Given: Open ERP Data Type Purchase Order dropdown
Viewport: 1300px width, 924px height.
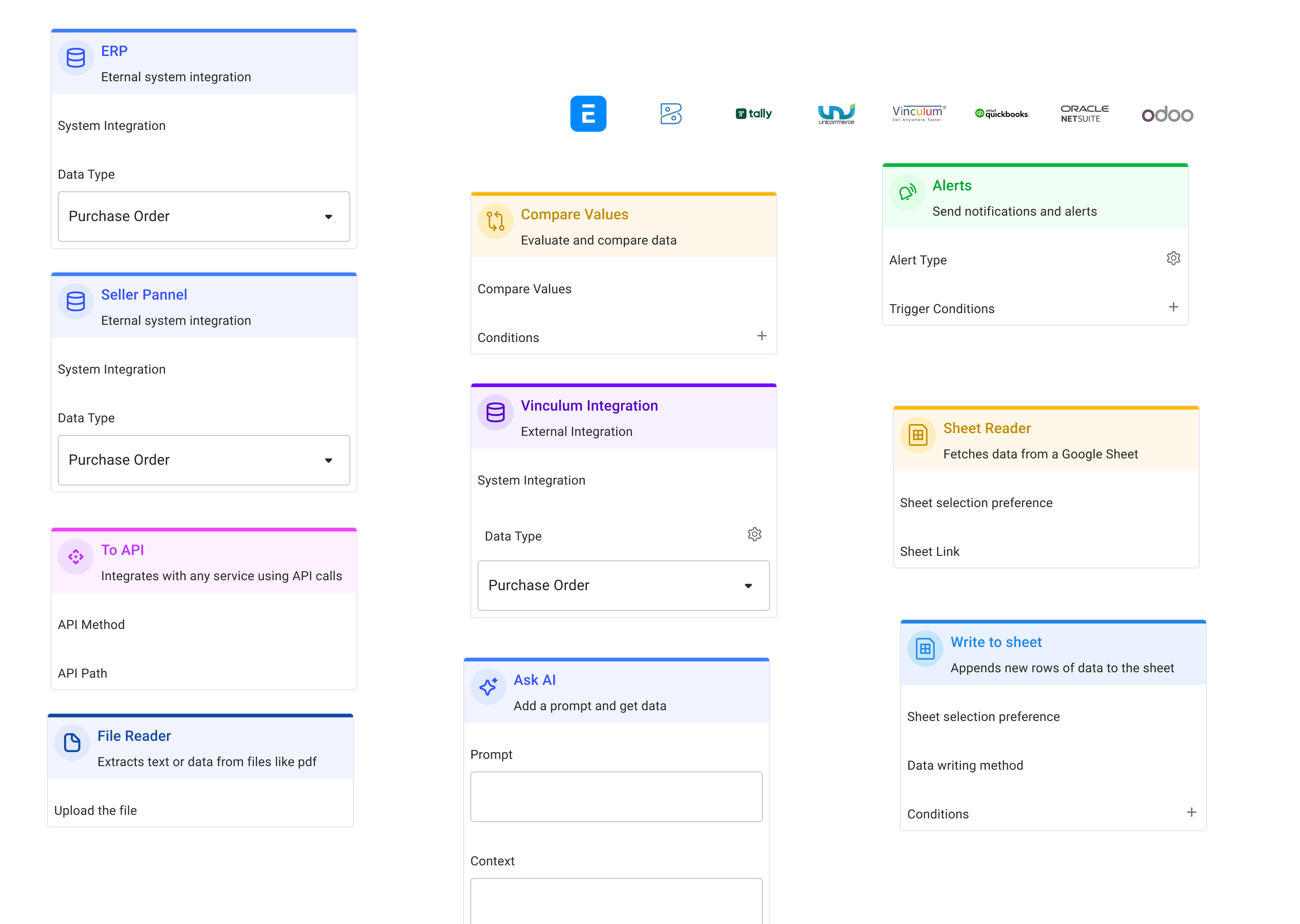Looking at the screenshot, I should [x=204, y=217].
